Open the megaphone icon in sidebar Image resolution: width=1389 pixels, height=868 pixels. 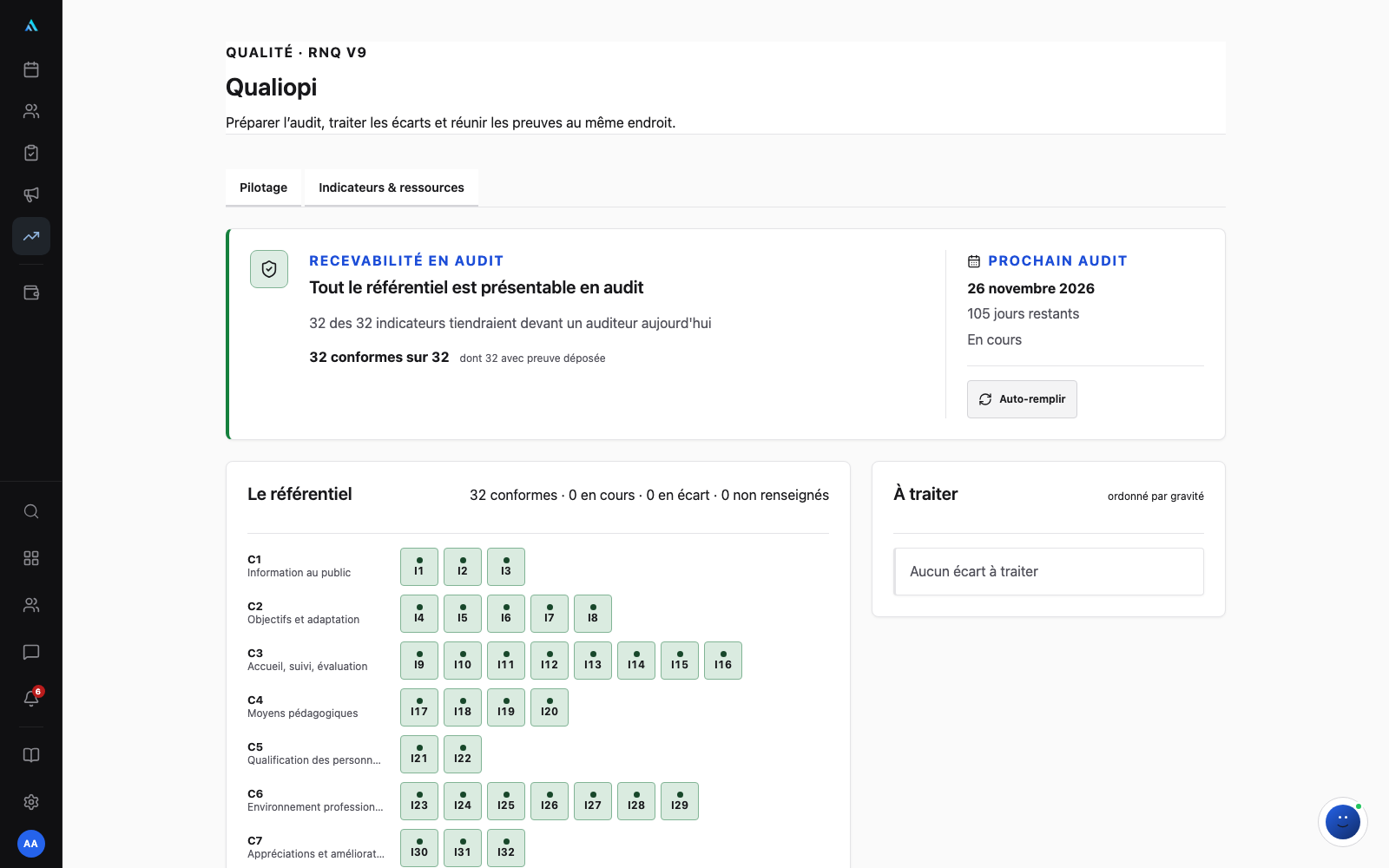tap(31, 194)
